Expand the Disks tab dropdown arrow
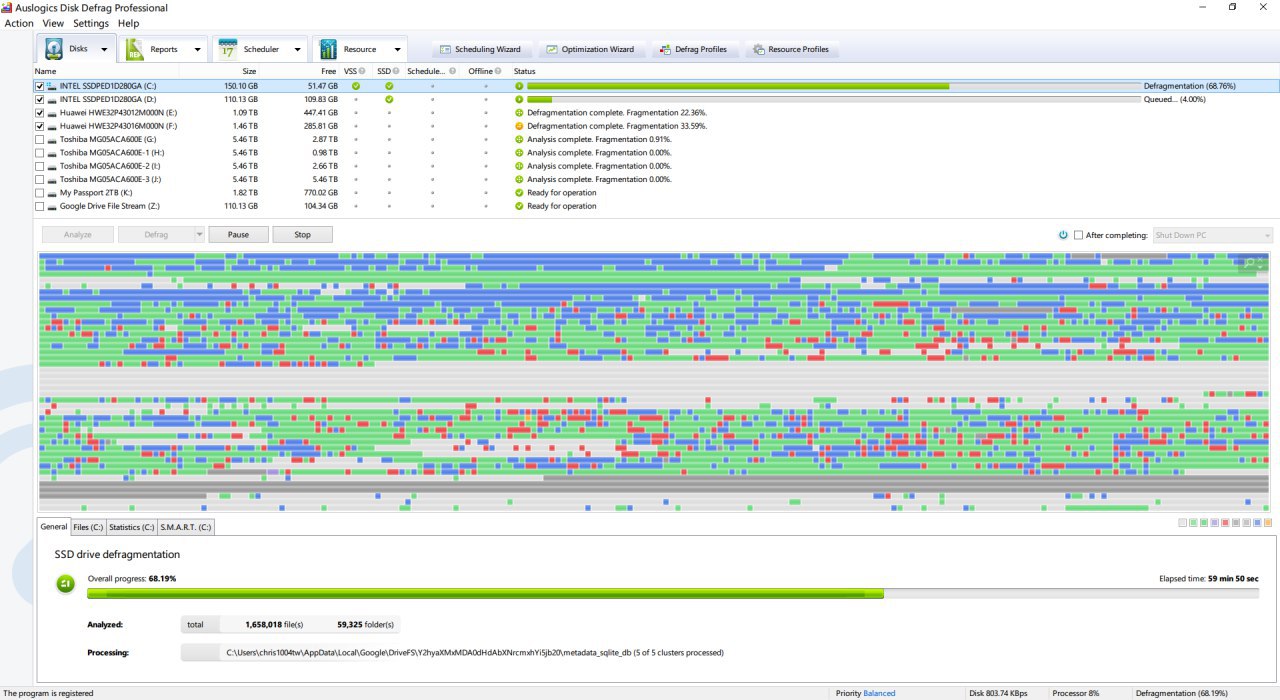The image size is (1280, 700). 104,49
